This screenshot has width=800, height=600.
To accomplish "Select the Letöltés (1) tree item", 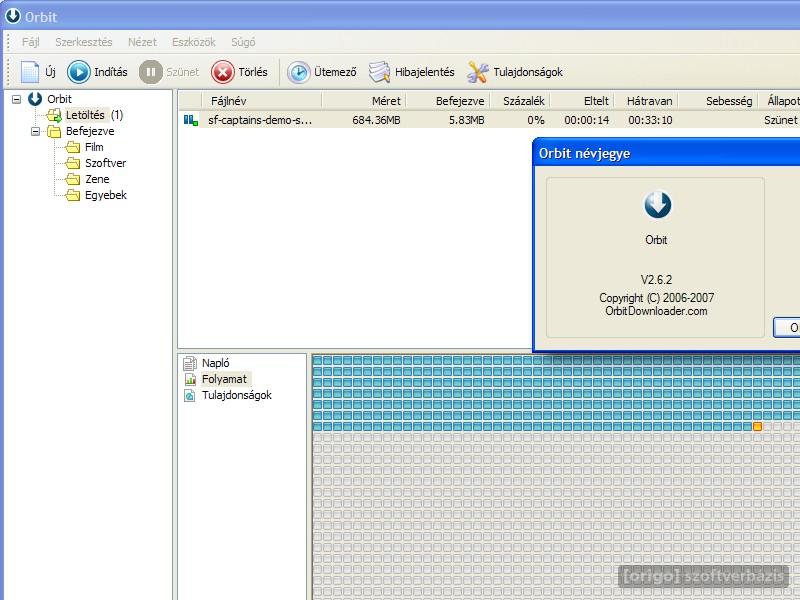I will [x=94, y=115].
